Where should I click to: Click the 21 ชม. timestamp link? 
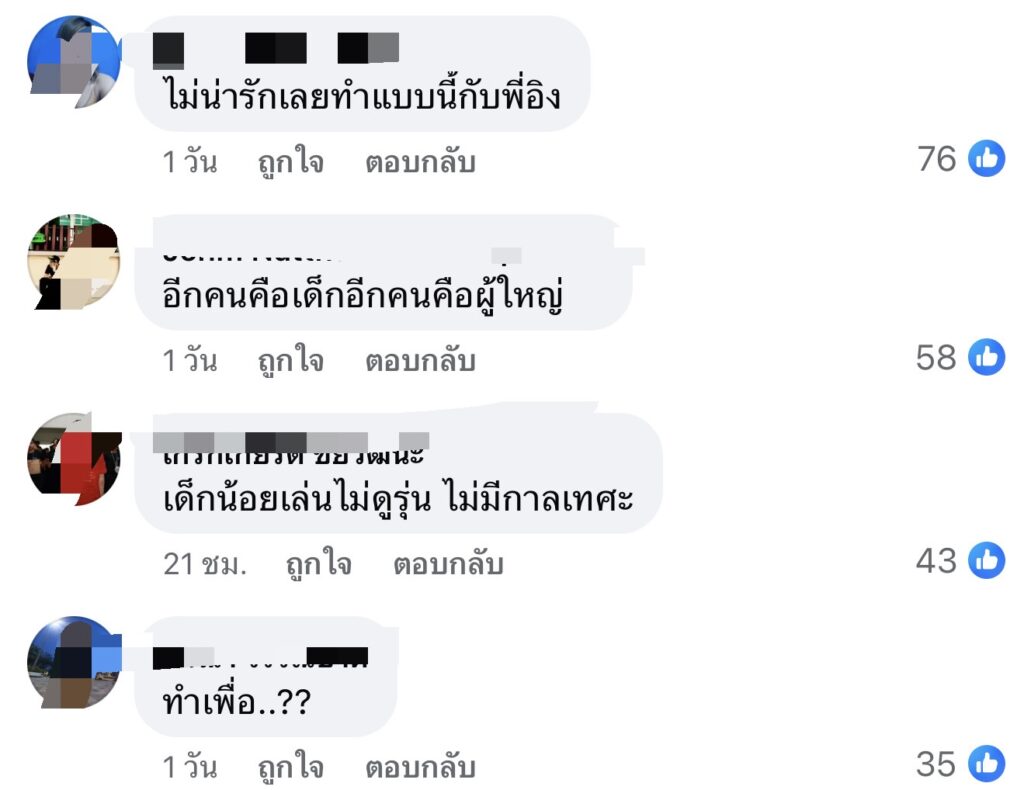(x=204, y=564)
